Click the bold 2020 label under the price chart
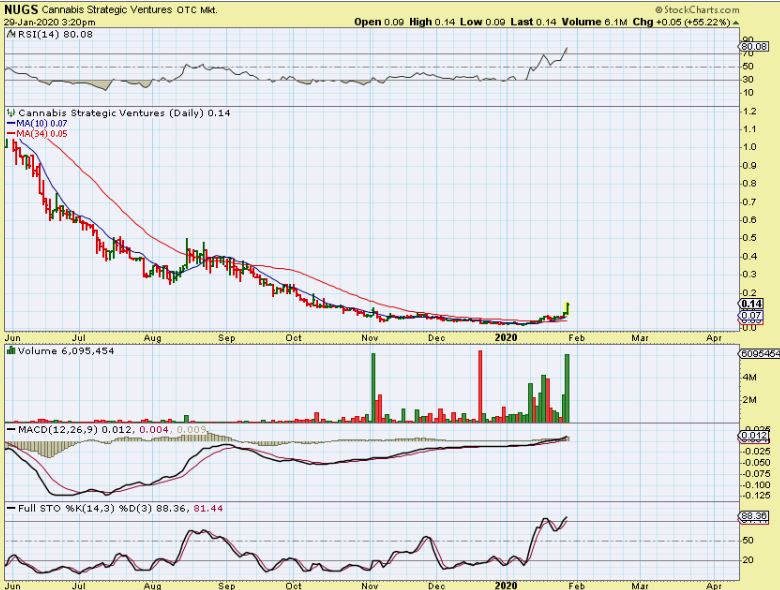 [x=506, y=337]
